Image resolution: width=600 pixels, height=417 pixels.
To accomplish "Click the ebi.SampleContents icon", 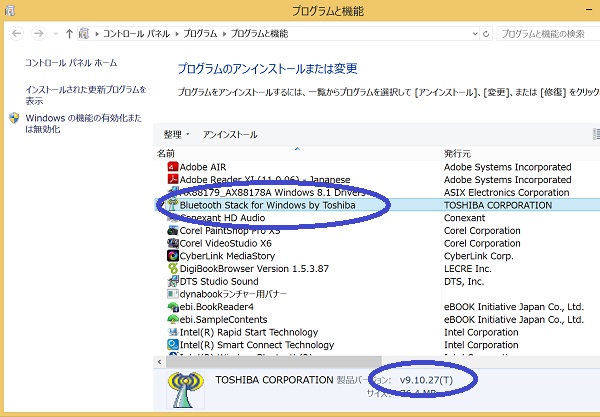I will pyautogui.click(x=173, y=319).
